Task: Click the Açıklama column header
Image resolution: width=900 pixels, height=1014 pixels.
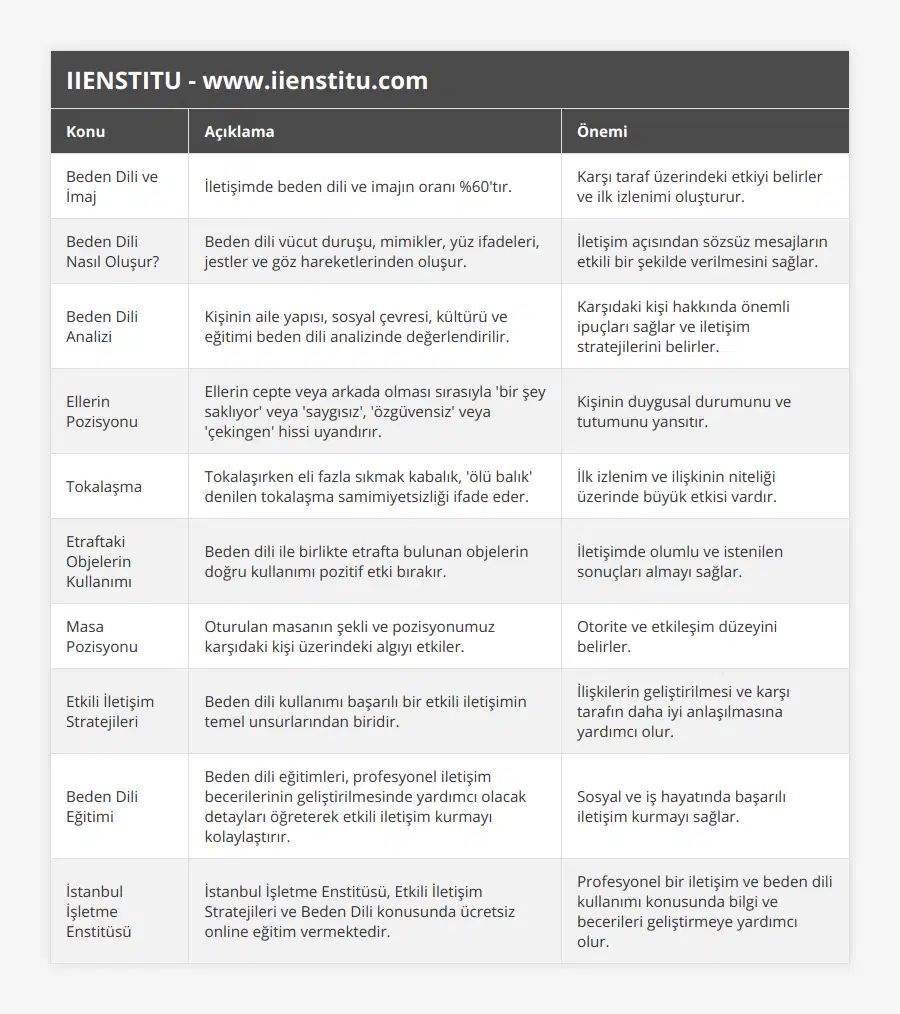Action: tap(239, 131)
